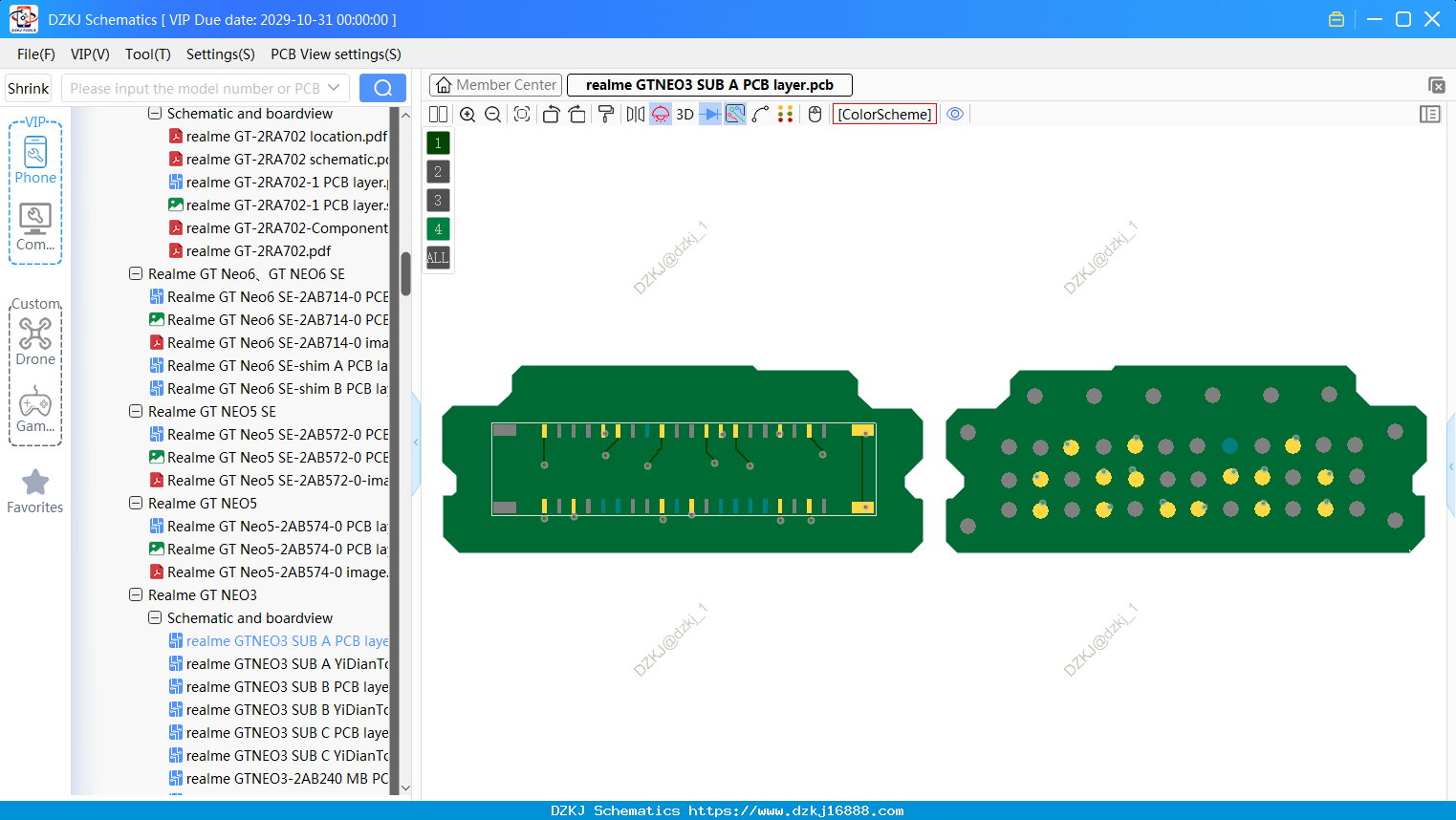Viewport: 1456px width, 820px height.
Task: Click the DZKJ website link in status bar
Action: (x=796, y=810)
